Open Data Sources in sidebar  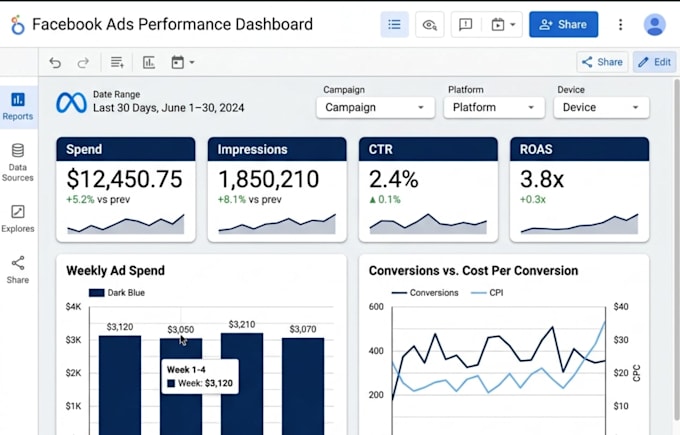(17, 162)
